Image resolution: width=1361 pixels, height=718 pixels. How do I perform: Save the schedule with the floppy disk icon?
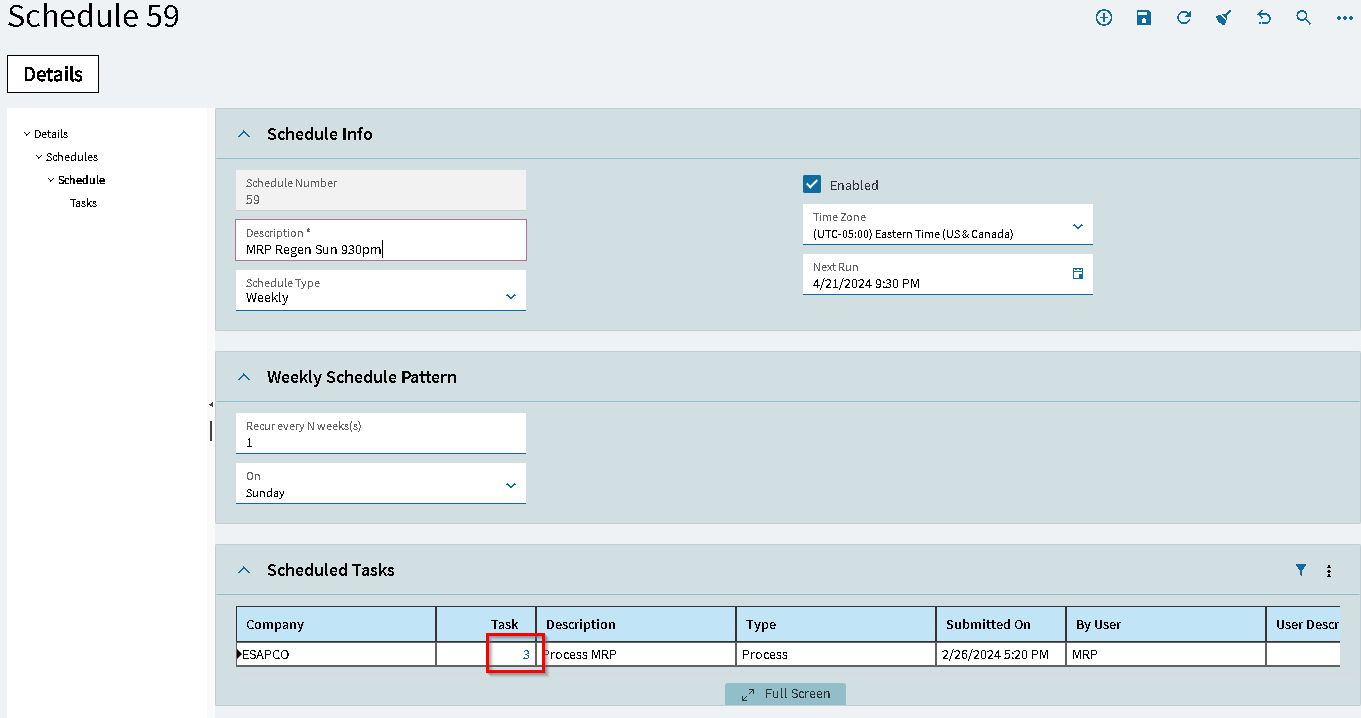point(1144,17)
